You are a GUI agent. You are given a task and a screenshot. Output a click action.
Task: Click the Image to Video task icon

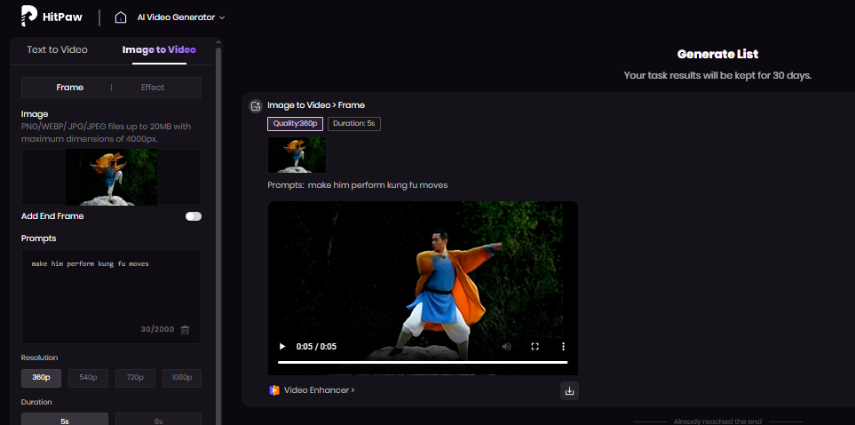pos(256,105)
